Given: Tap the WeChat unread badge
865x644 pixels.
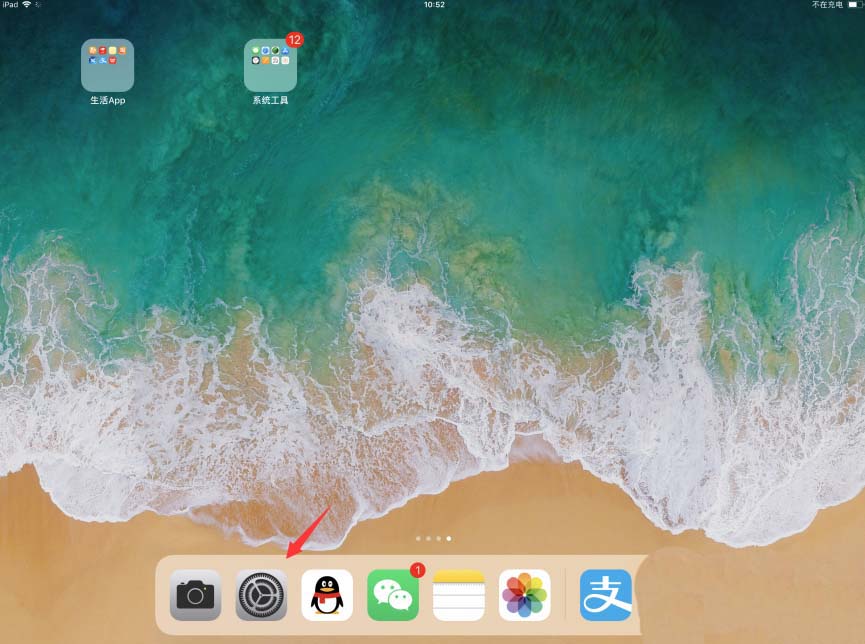Looking at the screenshot, I should click(x=417, y=570).
